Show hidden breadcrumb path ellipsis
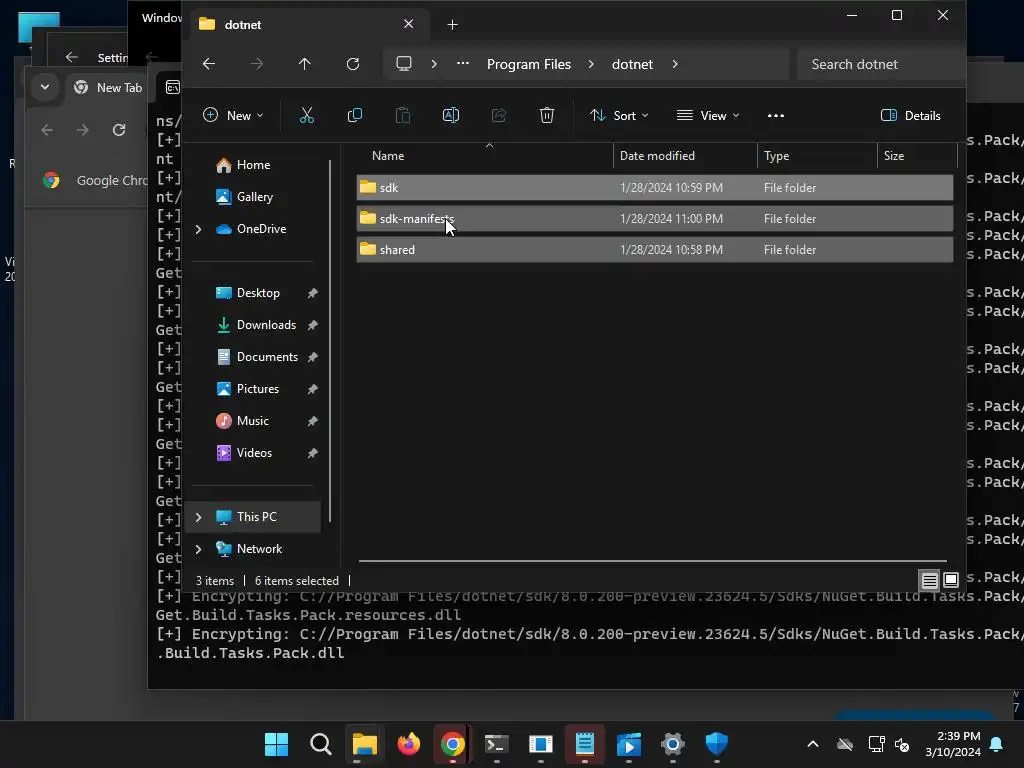 (x=462, y=63)
